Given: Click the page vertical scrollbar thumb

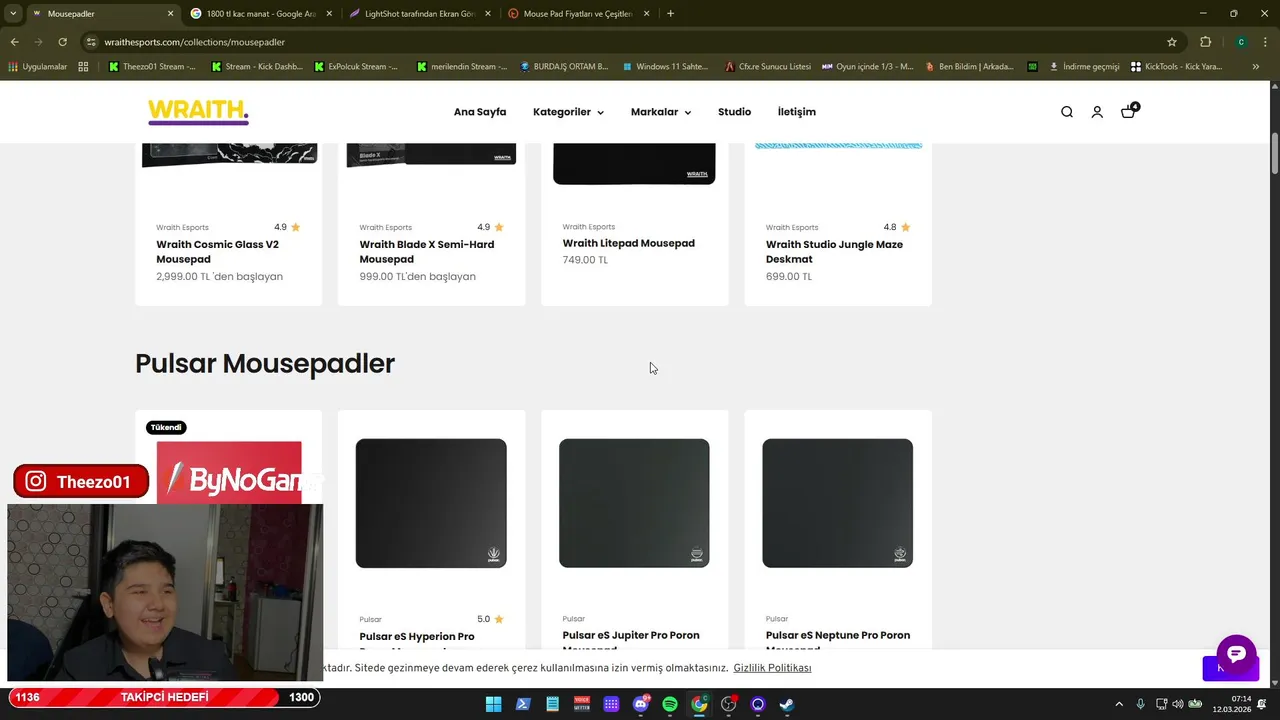Looking at the screenshot, I should (x=1275, y=152).
